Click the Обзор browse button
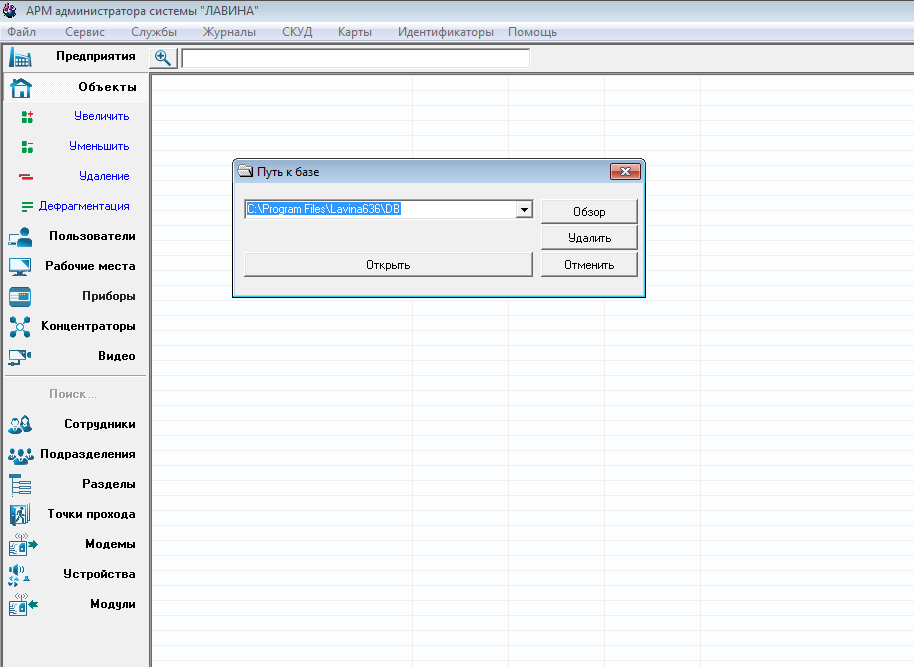This screenshot has height=667, width=914. (589, 212)
